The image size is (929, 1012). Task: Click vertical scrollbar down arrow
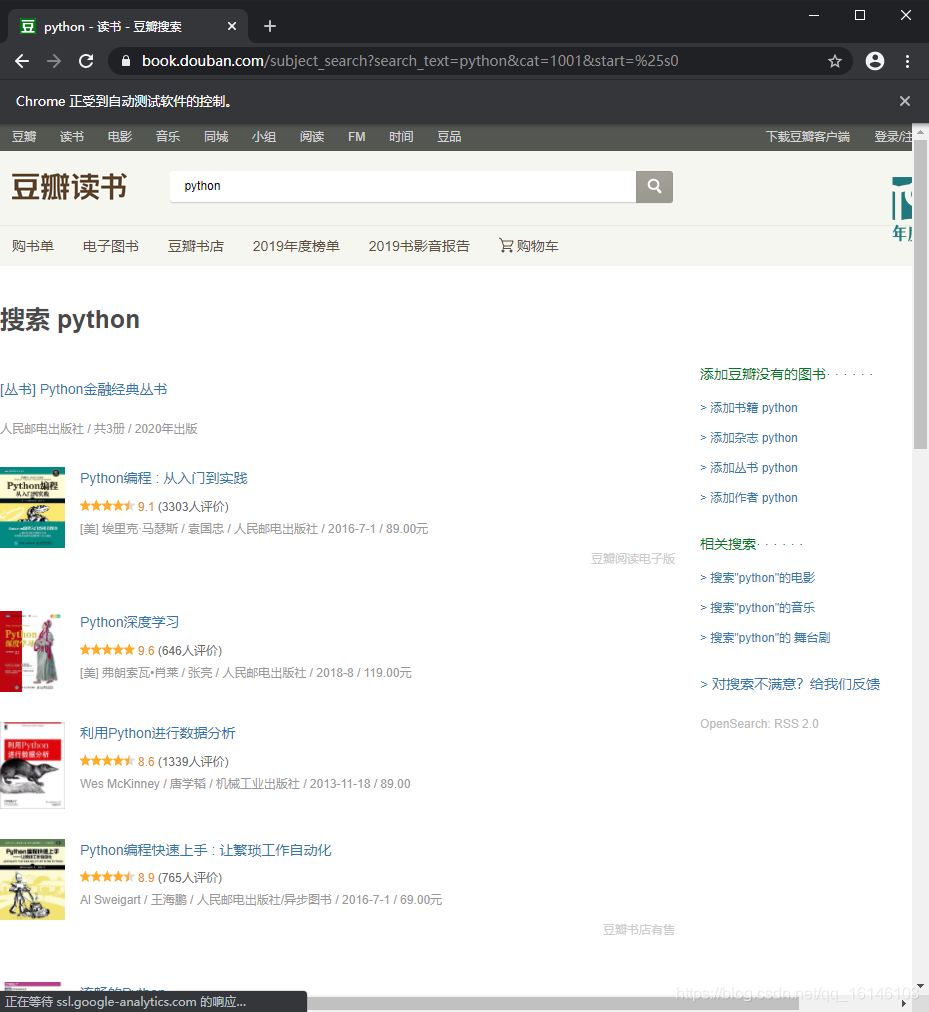click(x=920, y=986)
